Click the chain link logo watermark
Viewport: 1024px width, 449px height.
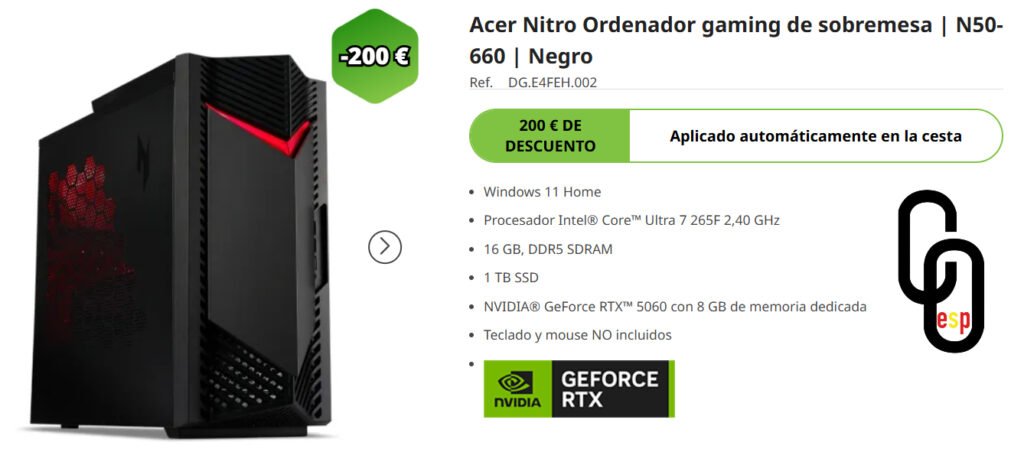coord(941,270)
